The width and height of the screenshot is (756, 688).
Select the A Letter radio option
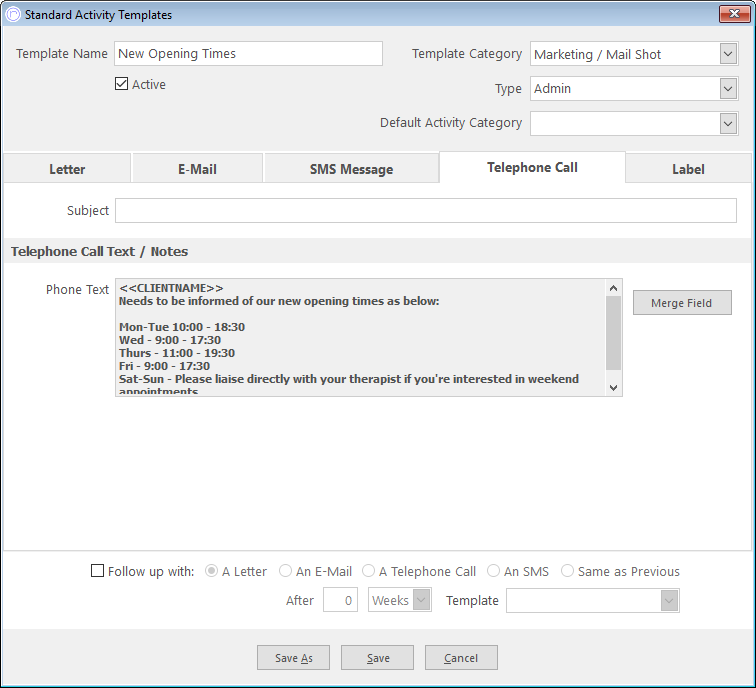click(211, 571)
